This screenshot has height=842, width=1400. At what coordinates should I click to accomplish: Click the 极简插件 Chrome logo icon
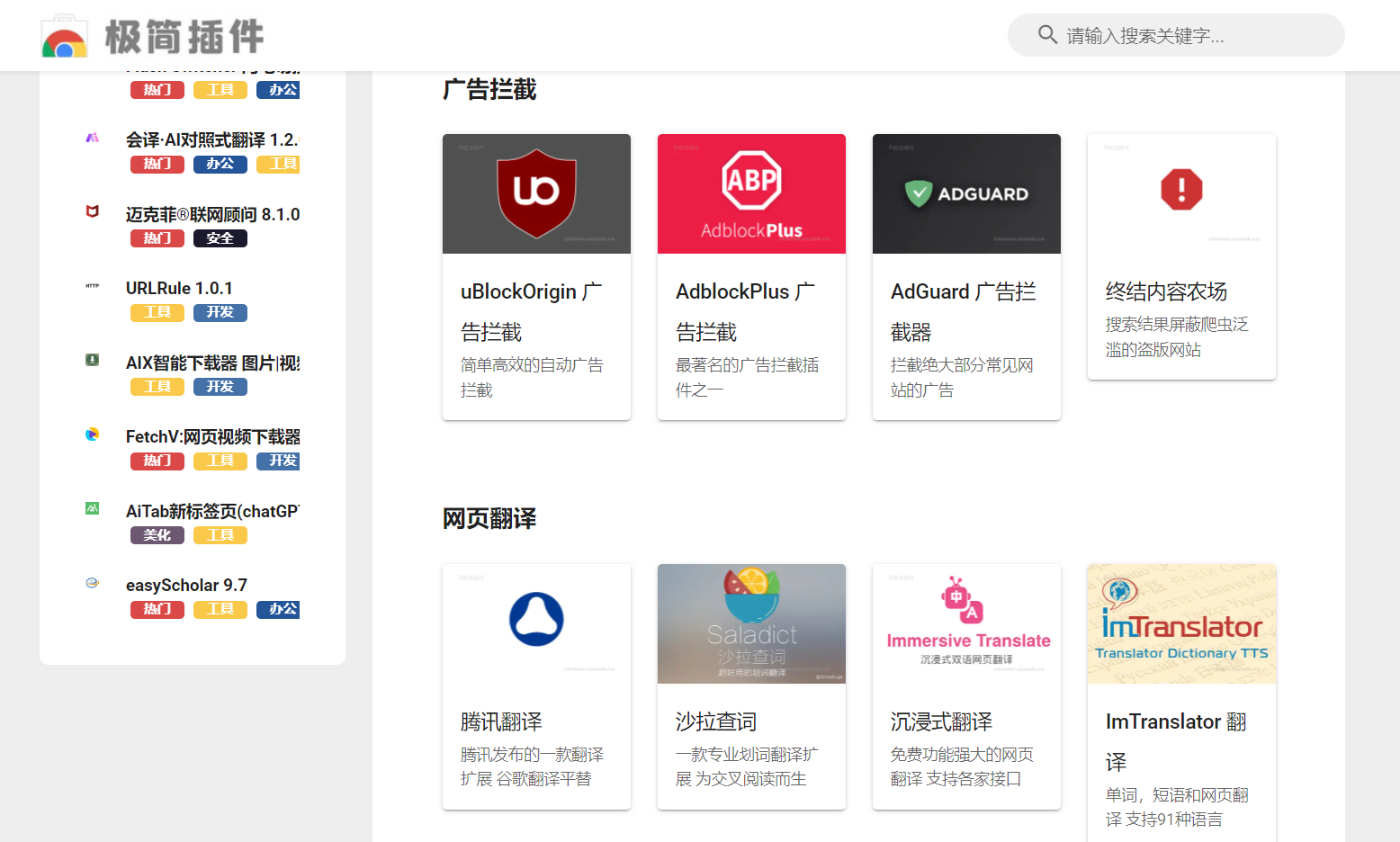pos(64,39)
